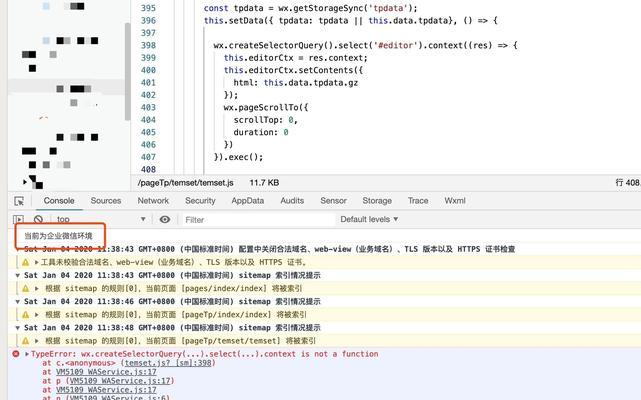Open the Default levels dropdown
The image size is (641, 400).
[x=369, y=219]
